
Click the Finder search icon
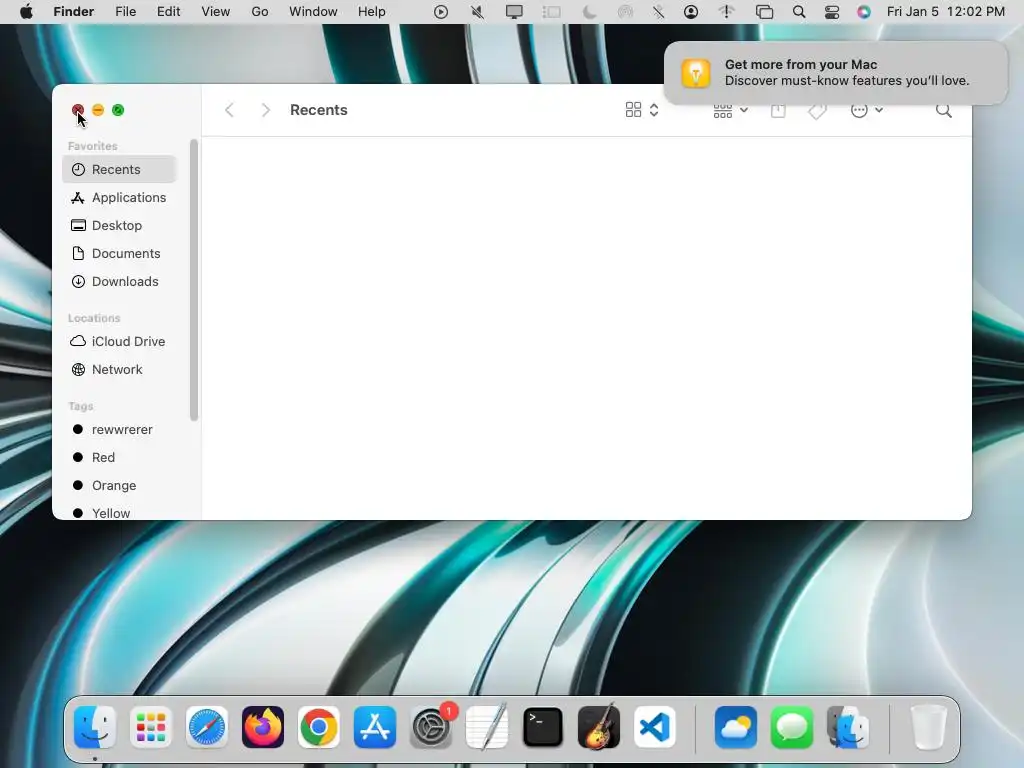(x=944, y=110)
